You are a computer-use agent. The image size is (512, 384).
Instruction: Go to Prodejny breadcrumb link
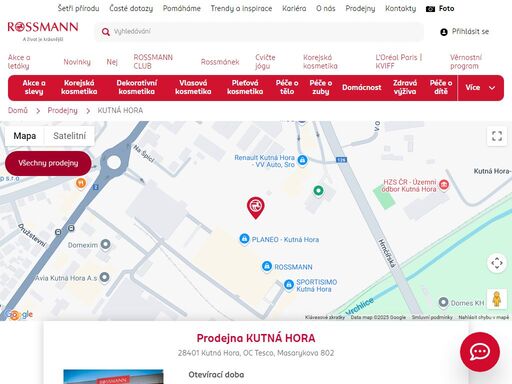click(x=62, y=110)
